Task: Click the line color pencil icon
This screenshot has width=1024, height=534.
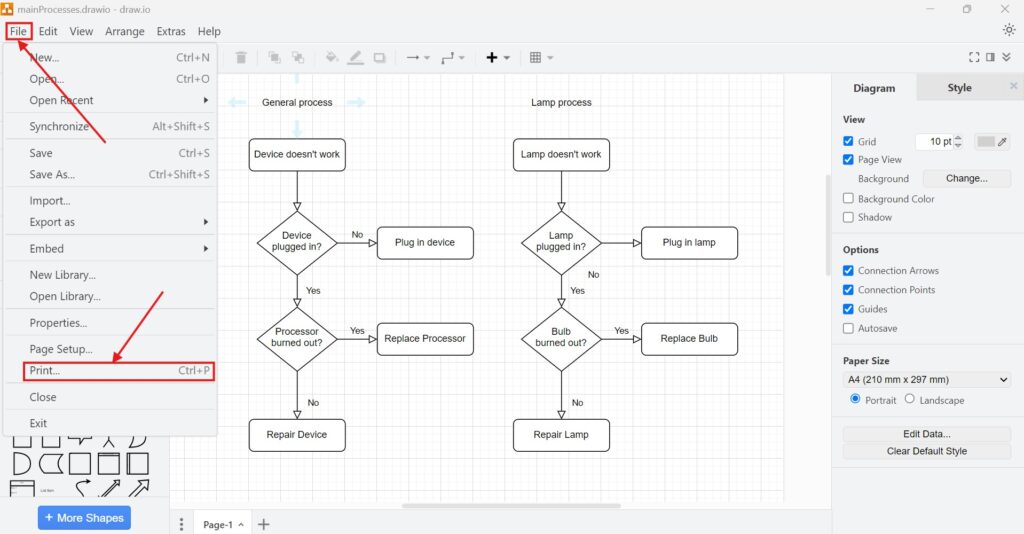Action: [355, 58]
